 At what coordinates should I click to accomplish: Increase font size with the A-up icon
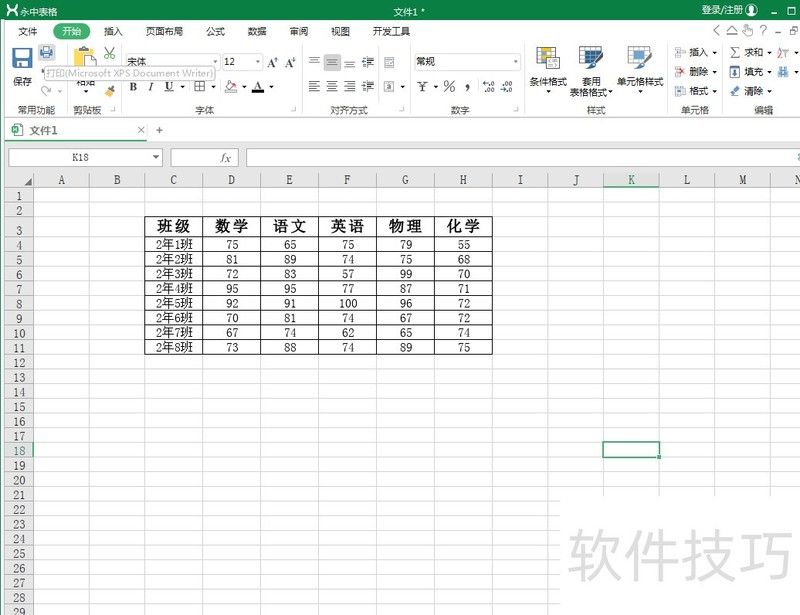click(x=272, y=62)
